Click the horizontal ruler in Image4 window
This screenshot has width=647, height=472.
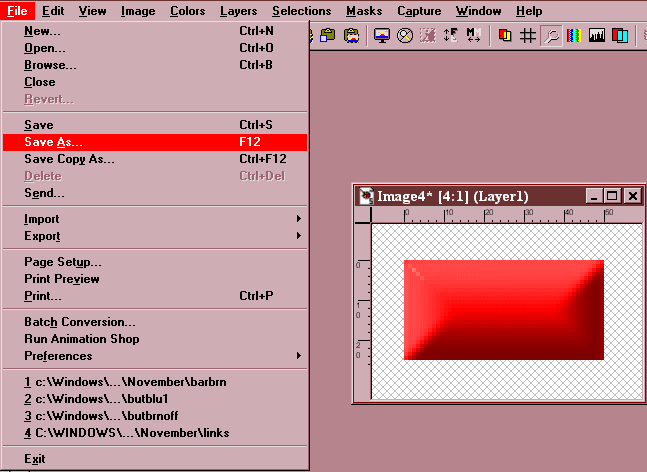tap(507, 215)
